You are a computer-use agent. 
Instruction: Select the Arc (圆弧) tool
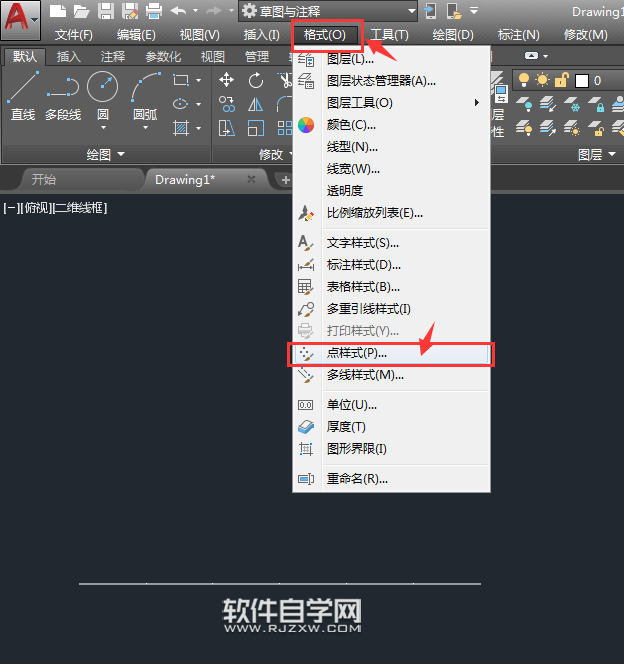[145, 97]
